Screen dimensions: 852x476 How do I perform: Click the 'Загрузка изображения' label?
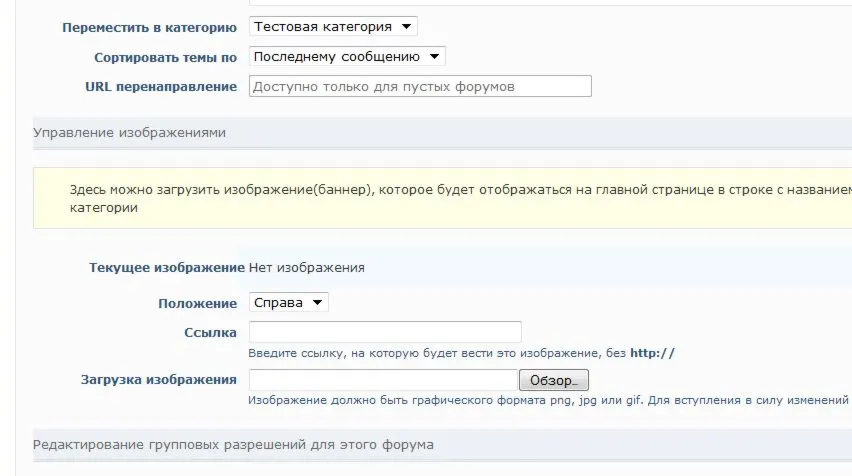coord(158,380)
